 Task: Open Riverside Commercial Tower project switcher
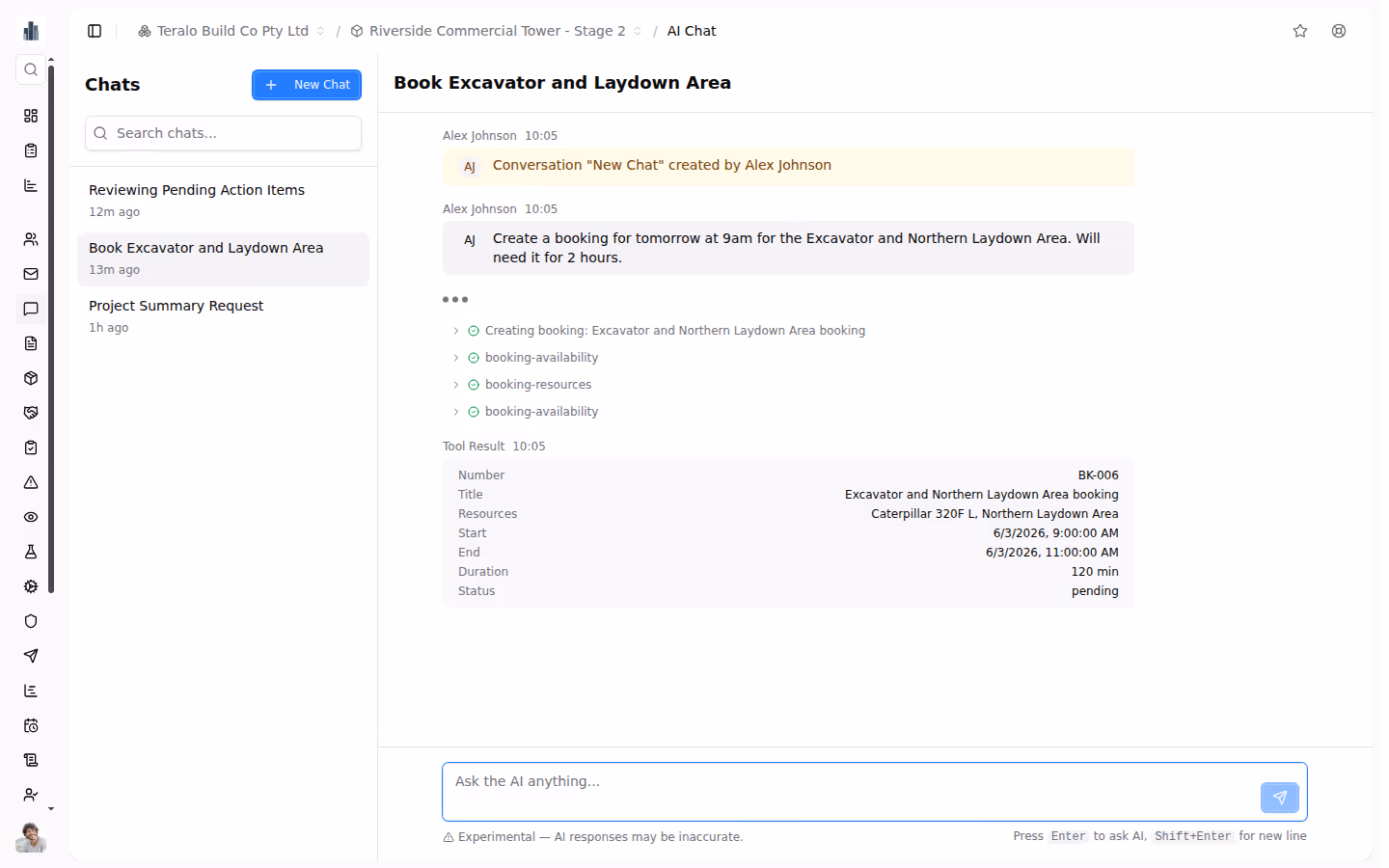[496, 31]
